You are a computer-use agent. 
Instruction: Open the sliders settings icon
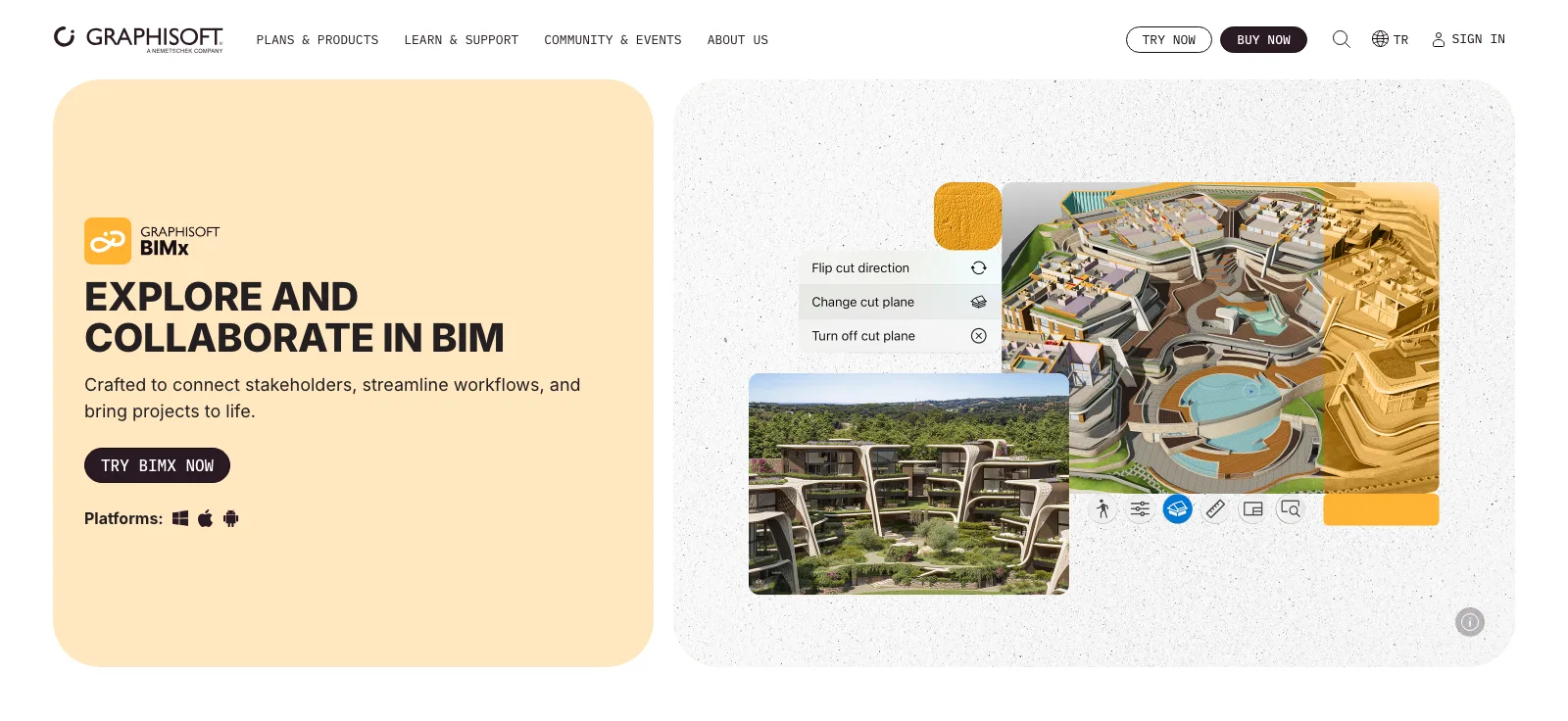1140,509
